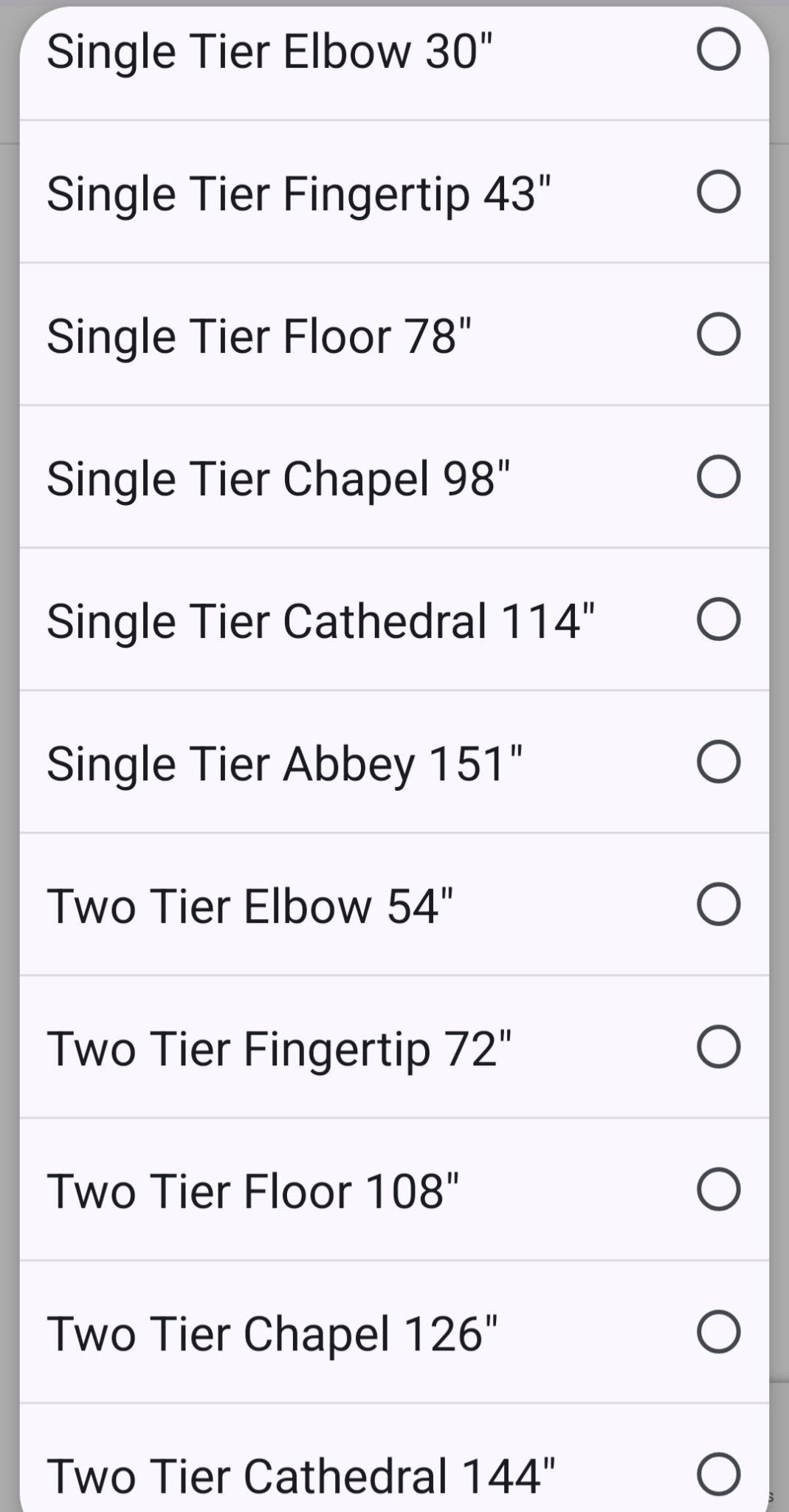The height and width of the screenshot is (1512, 789).
Task: Tap the Two Tier Chapel 126" text
Action: pos(272,1334)
